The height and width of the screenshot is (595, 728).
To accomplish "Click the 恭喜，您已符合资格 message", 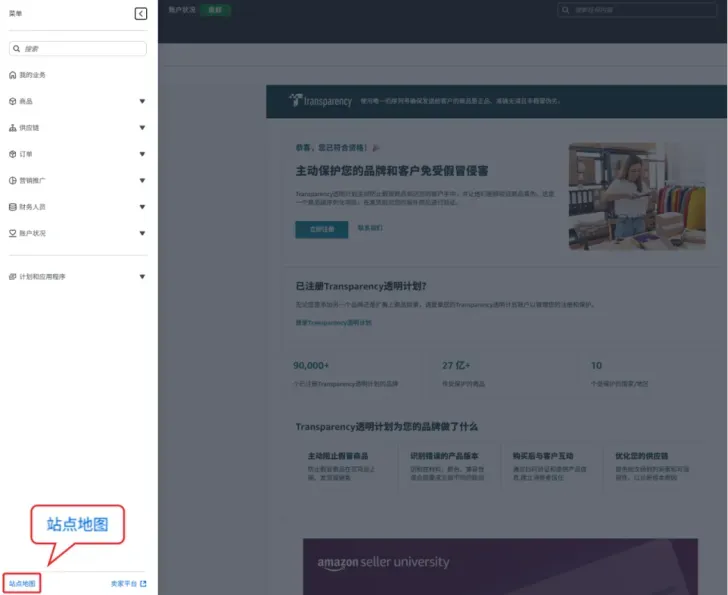I will coord(332,148).
